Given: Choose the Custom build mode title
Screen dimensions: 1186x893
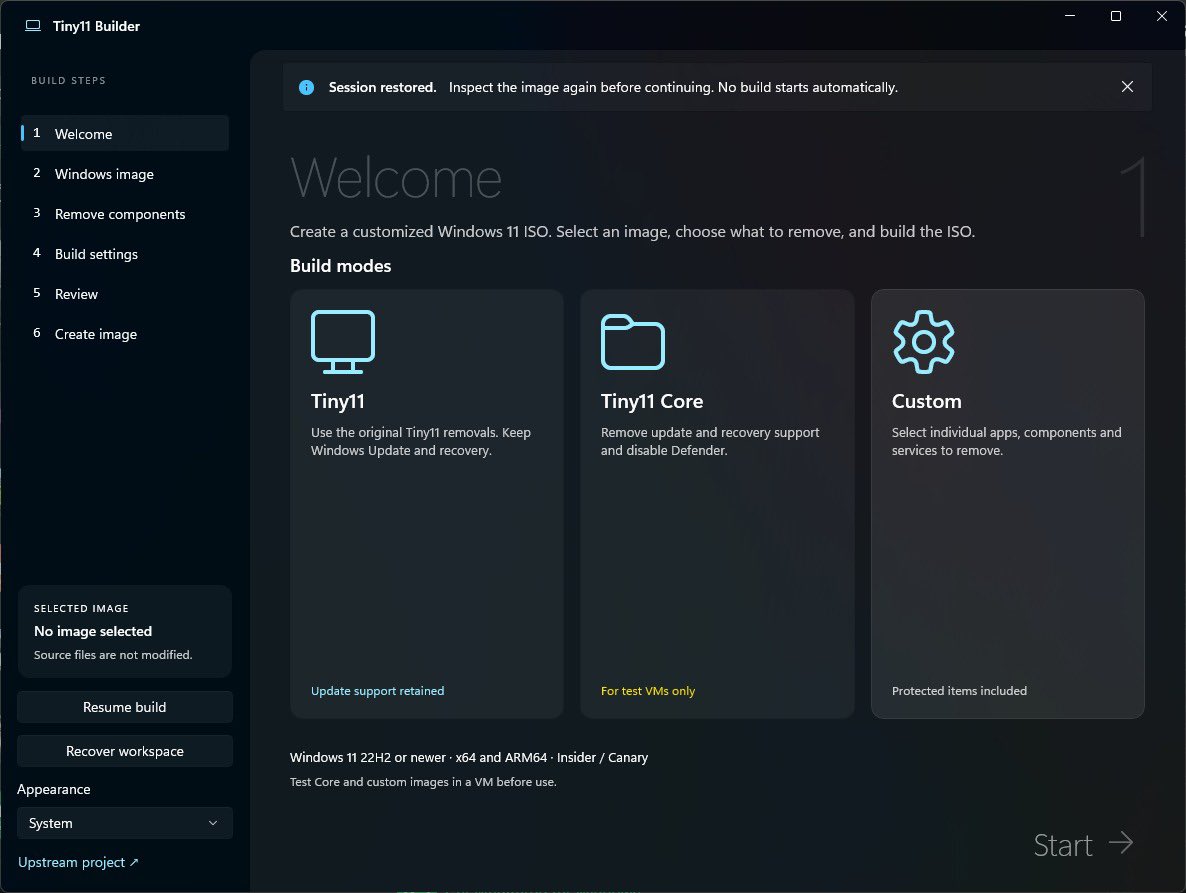Looking at the screenshot, I should 927,401.
